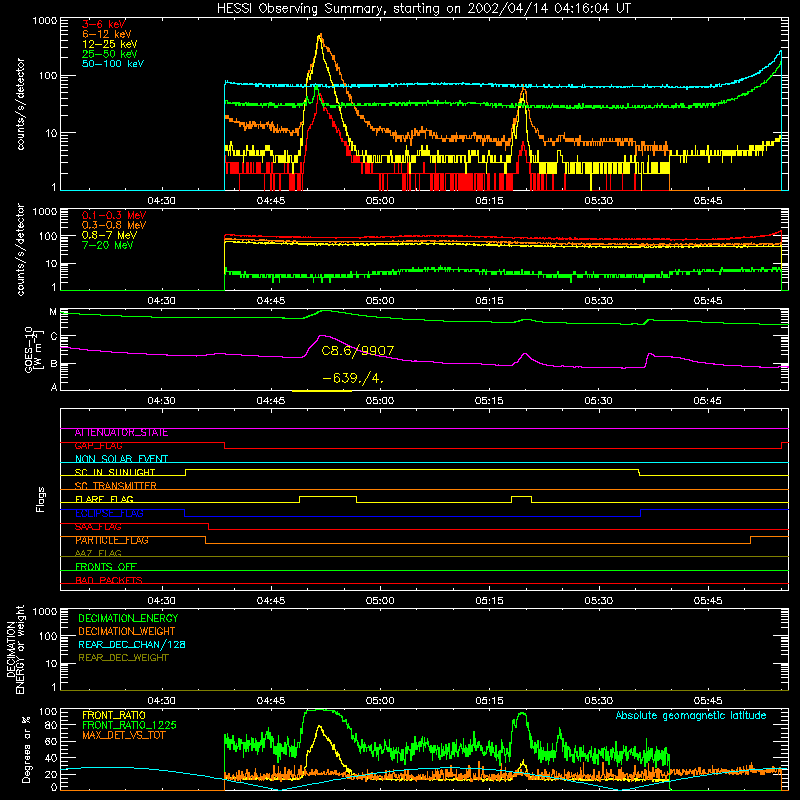This screenshot has width=800, height=800.
Task: Select the 'Degrees or %' axis title
Action: [26, 749]
